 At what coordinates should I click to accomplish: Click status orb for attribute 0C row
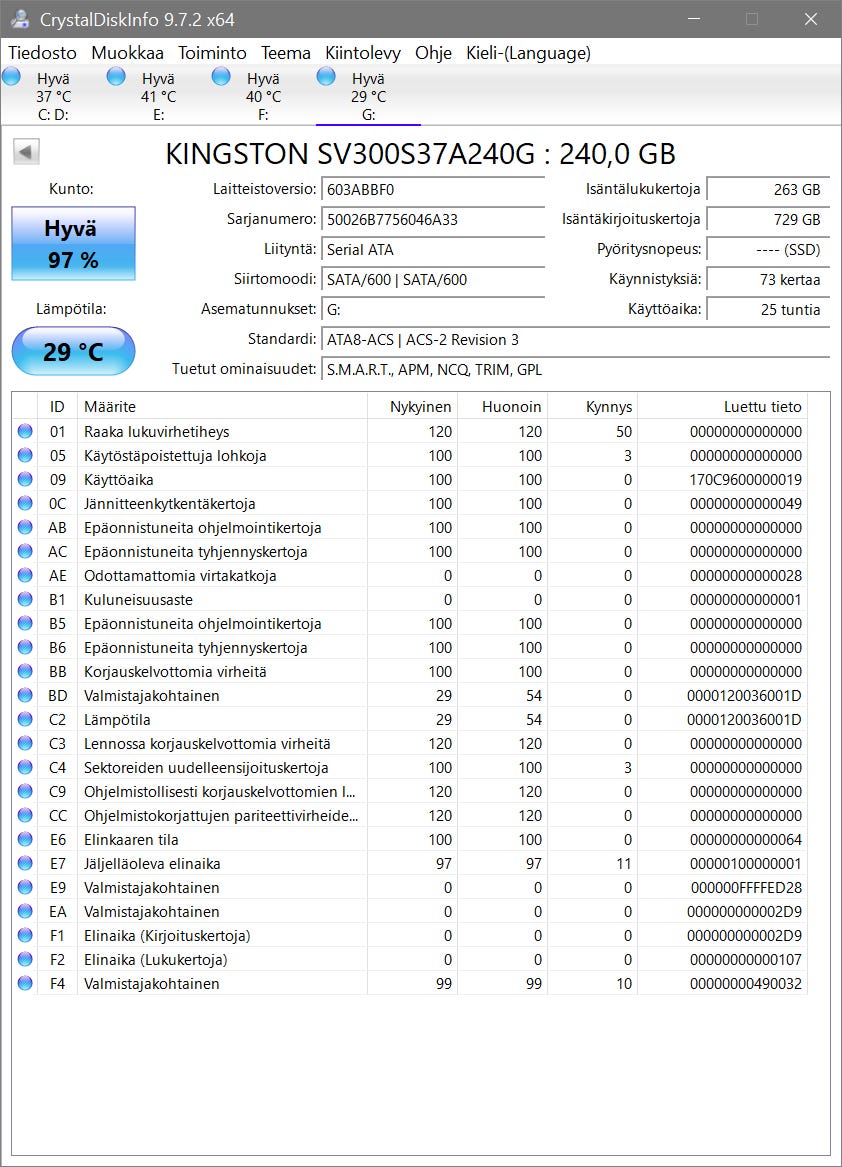click(25, 503)
